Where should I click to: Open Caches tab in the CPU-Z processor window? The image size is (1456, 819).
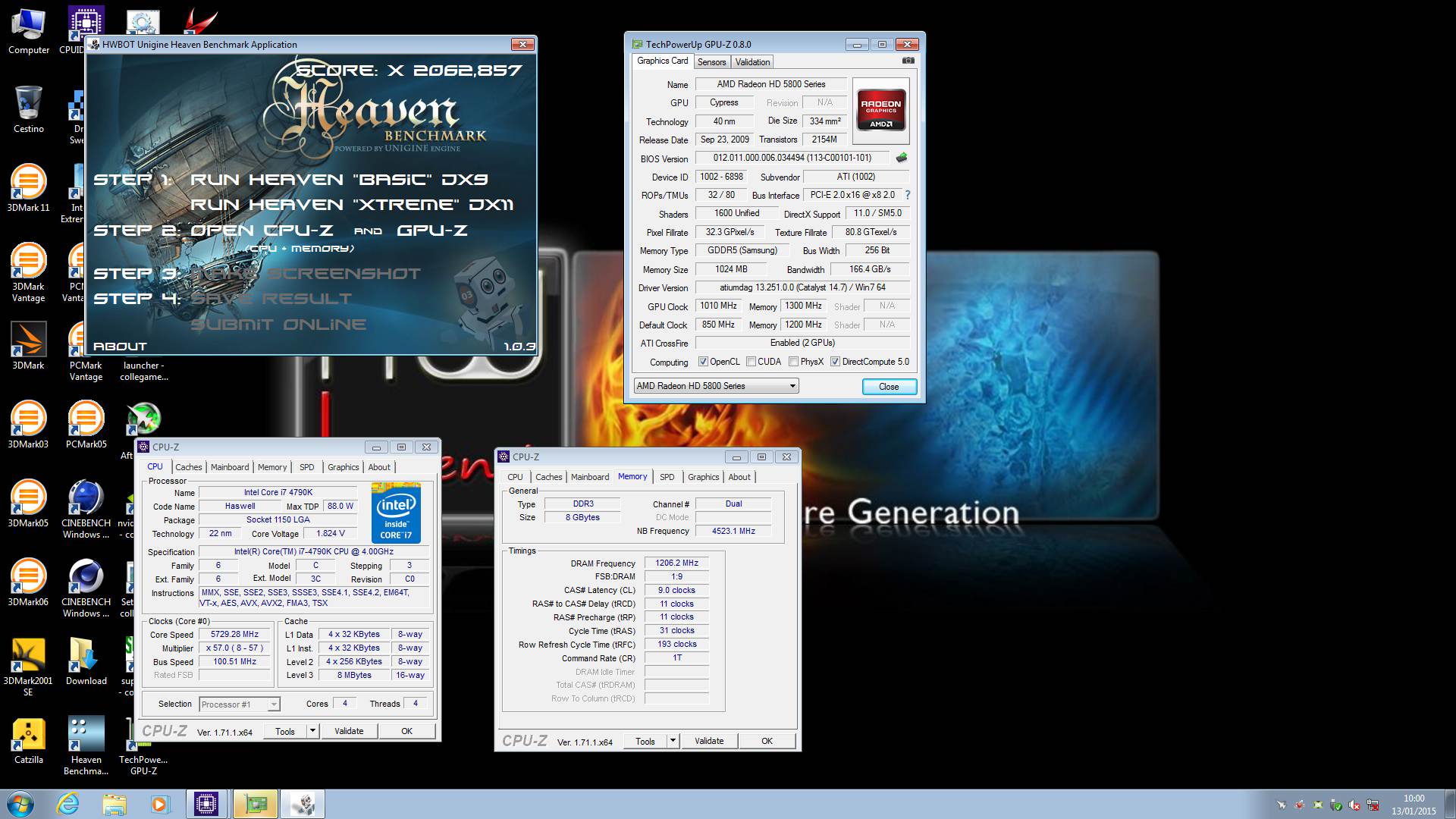point(189,467)
